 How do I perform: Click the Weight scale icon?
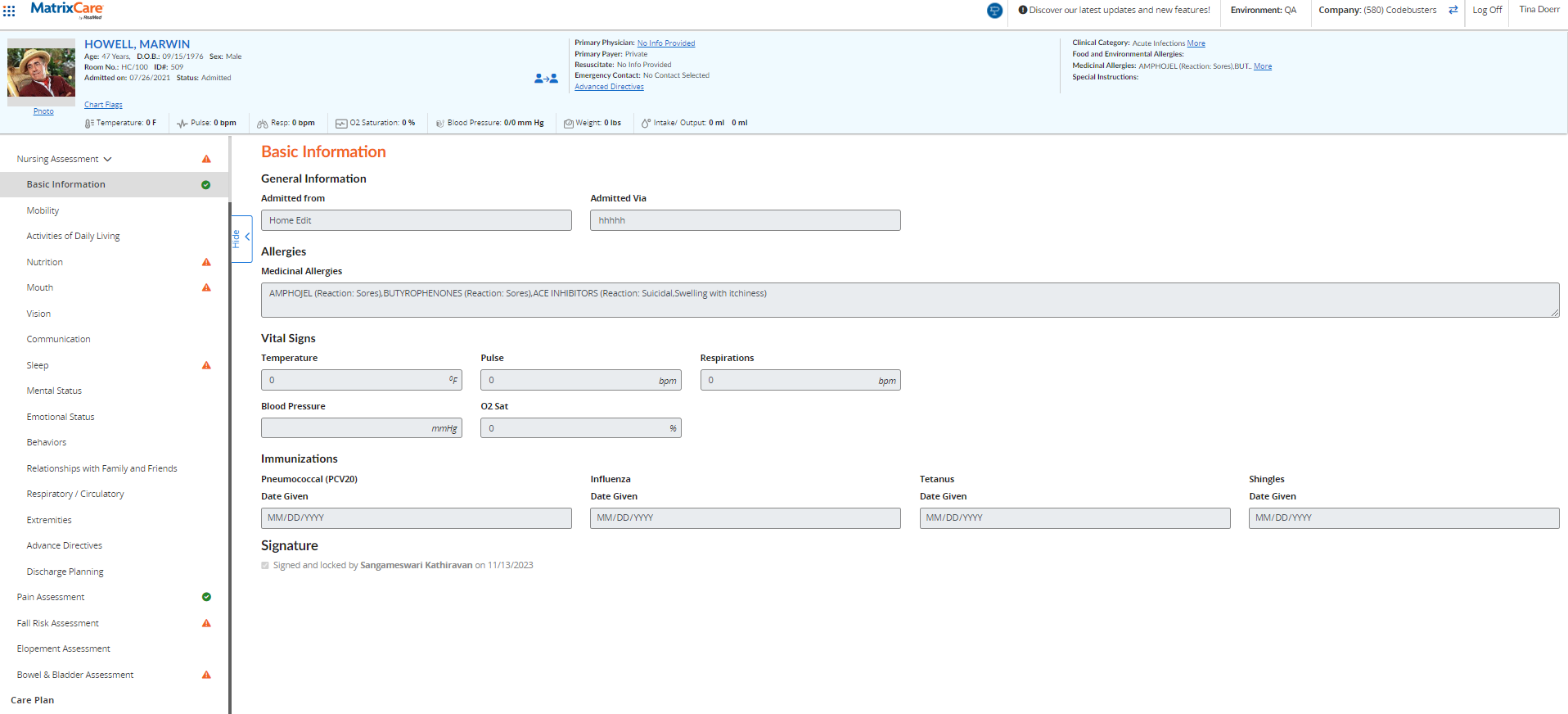tap(569, 123)
